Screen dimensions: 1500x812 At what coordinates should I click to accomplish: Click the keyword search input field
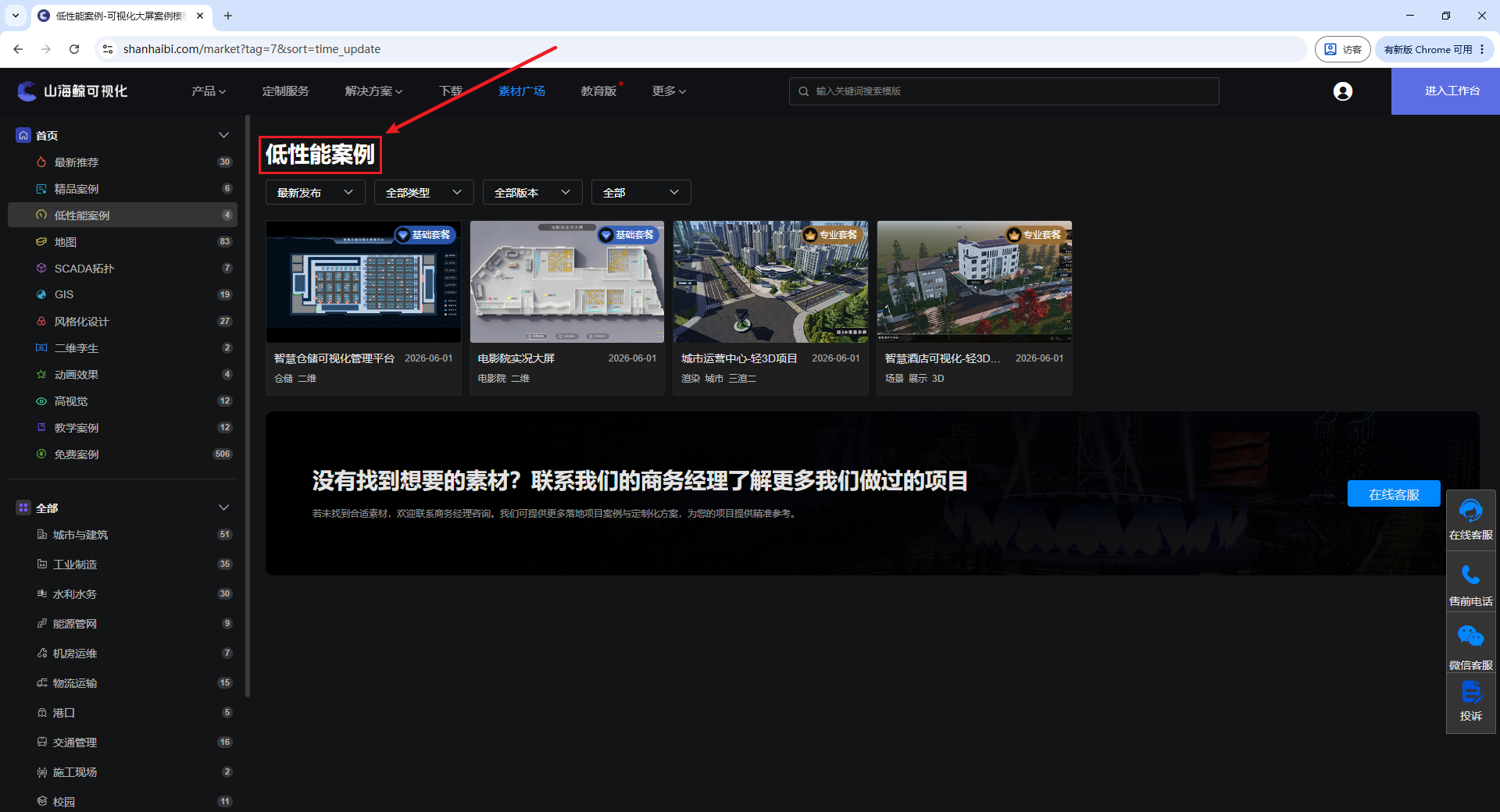pos(1004,91)
